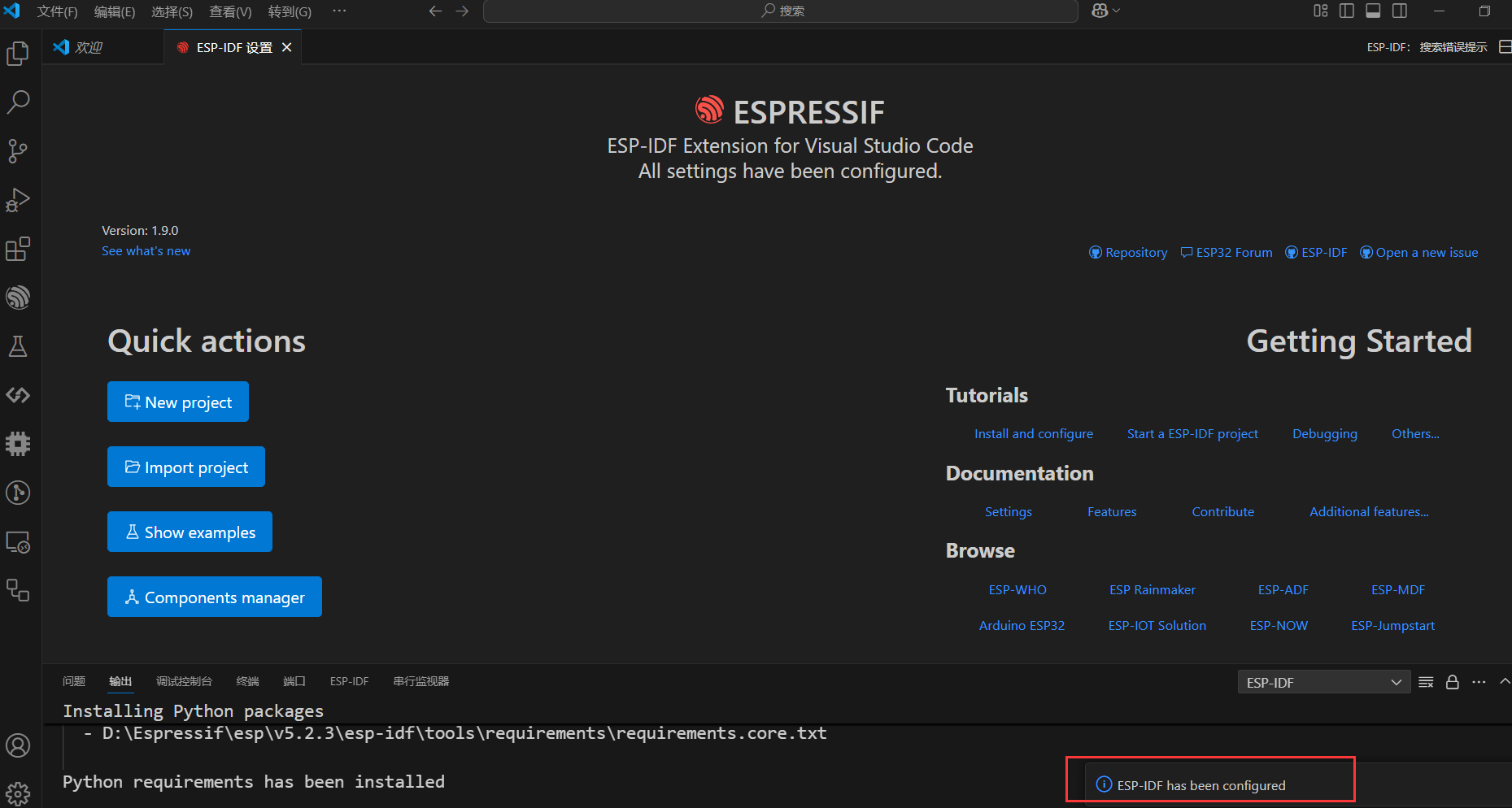Viewport: 1512px width, 808px height.
Task: Open the Explorer view in activity bar
Action: coord(18,54)
